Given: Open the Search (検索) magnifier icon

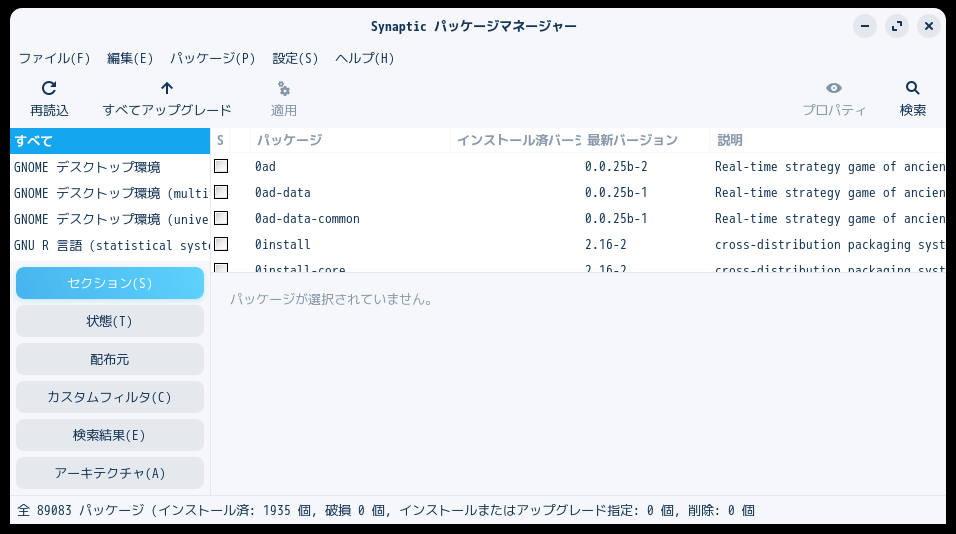Looking at the screenshot, I should click(912, 89).
